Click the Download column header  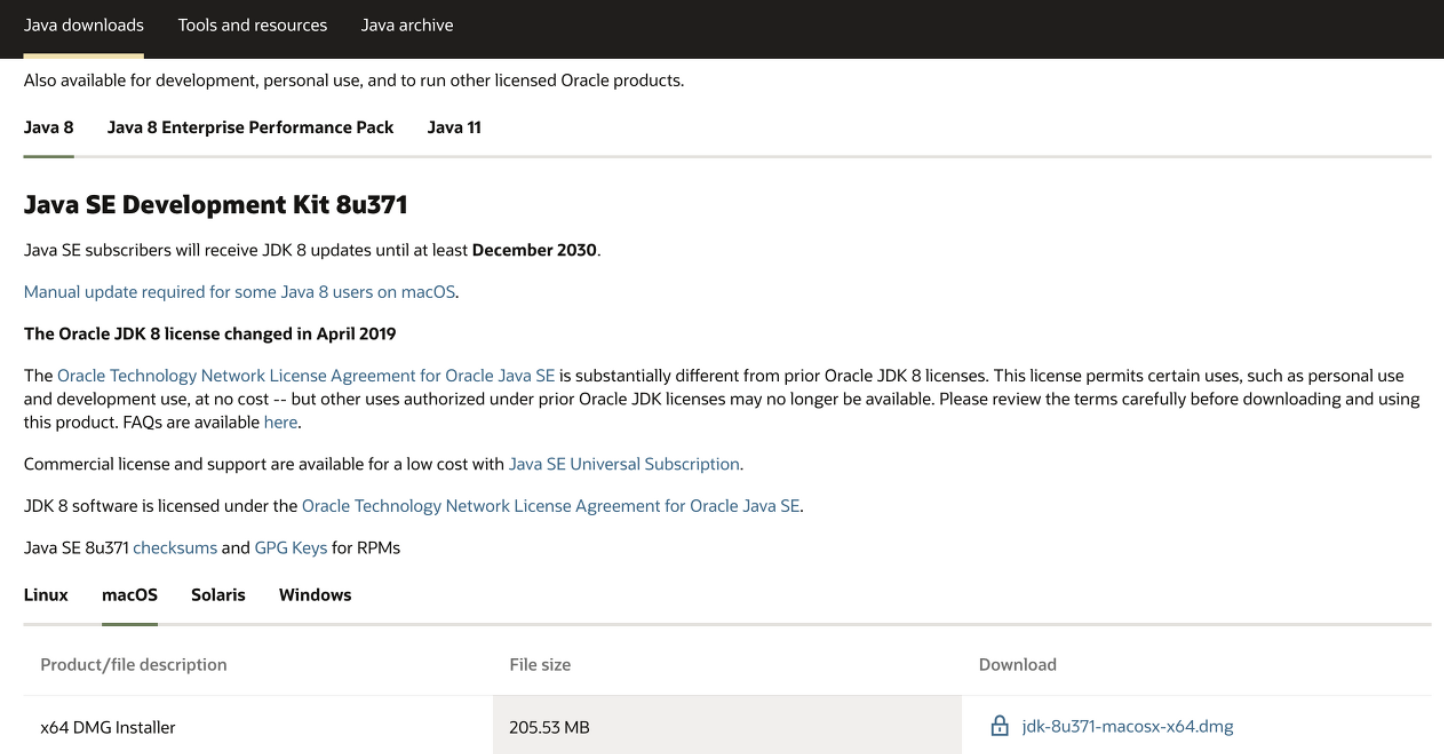(x=1017, y=664)
